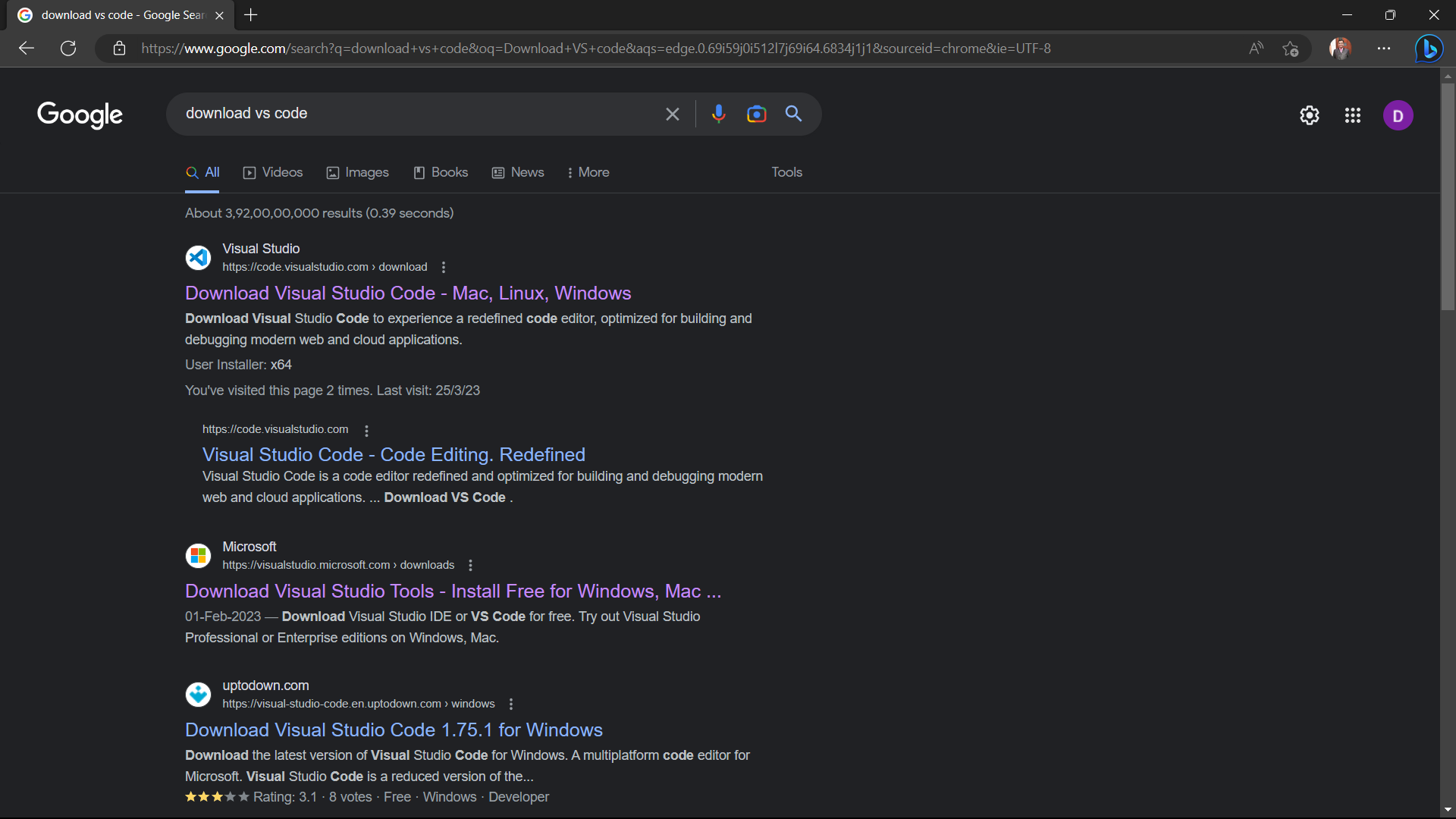Image resolution: width=1456 pixels, height=819 pixels.
Task: Click the Rating: 3.1 stars line
Action: coord(367,797)
